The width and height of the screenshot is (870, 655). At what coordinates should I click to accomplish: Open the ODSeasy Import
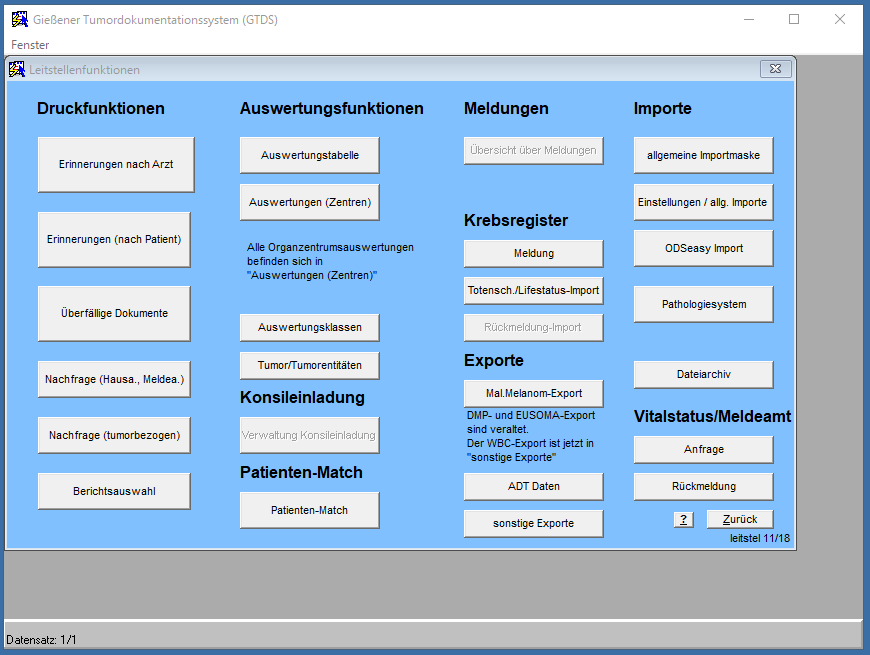click(x=703, y=248)
